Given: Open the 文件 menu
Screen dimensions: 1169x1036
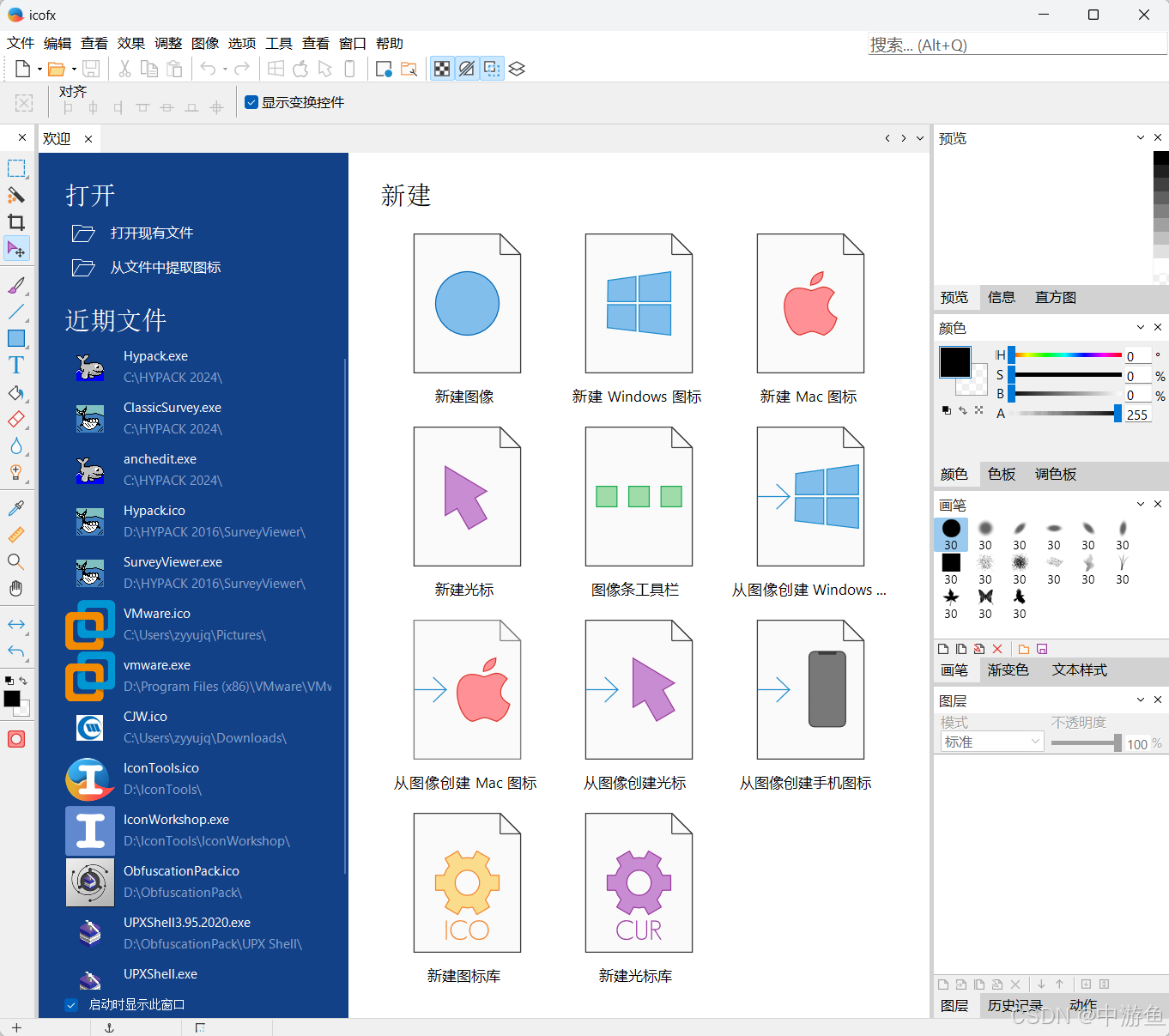Looking at the screenshot, I should (21, 43).
